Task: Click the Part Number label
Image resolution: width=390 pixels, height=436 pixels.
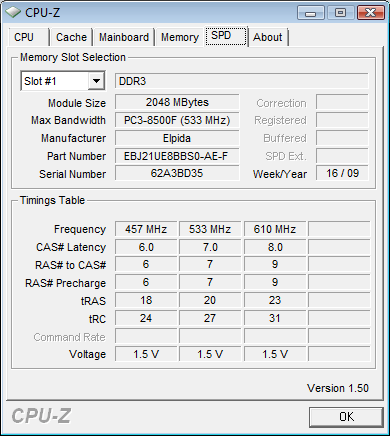Action: (76, 156)
